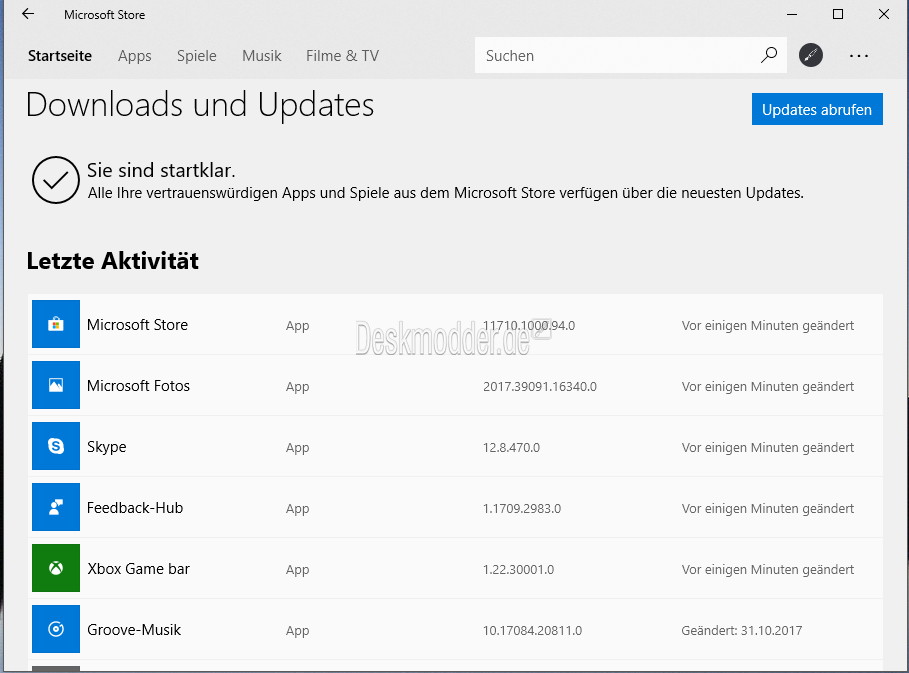Select the Xbox Game bar row name
Image resolution: width=909 pixels, height=673 pixels.
[x=139, y=569]
